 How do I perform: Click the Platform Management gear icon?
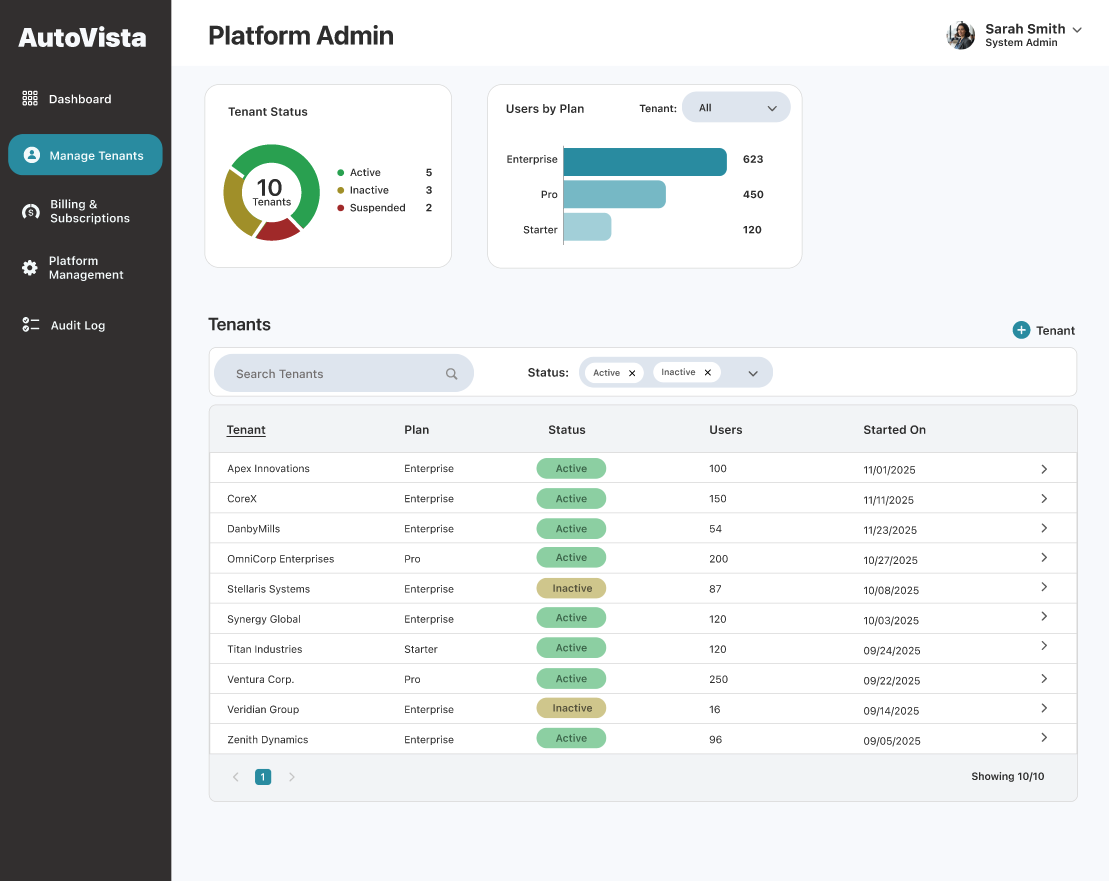pos(30,268)
